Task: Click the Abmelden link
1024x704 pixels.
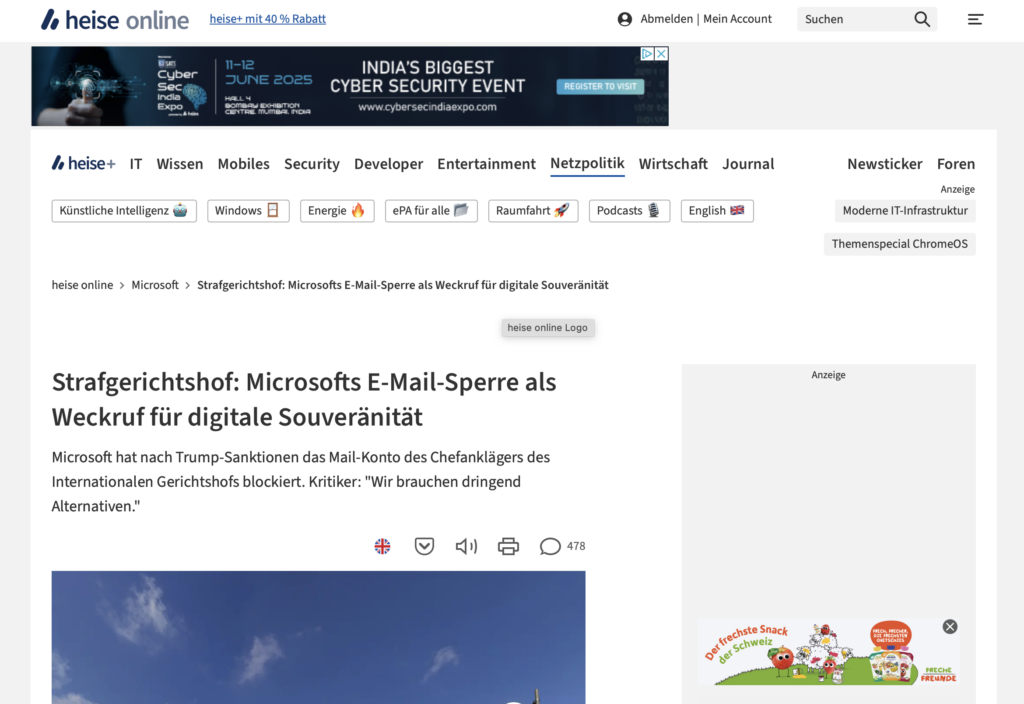Action: (666, 19)
